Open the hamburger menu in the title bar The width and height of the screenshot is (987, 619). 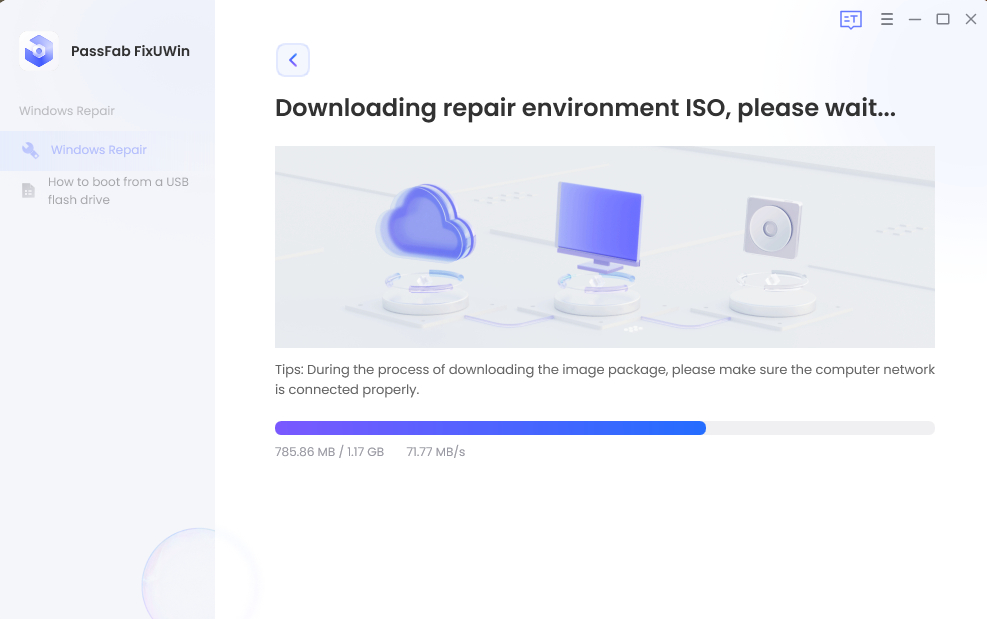point(886,19)
